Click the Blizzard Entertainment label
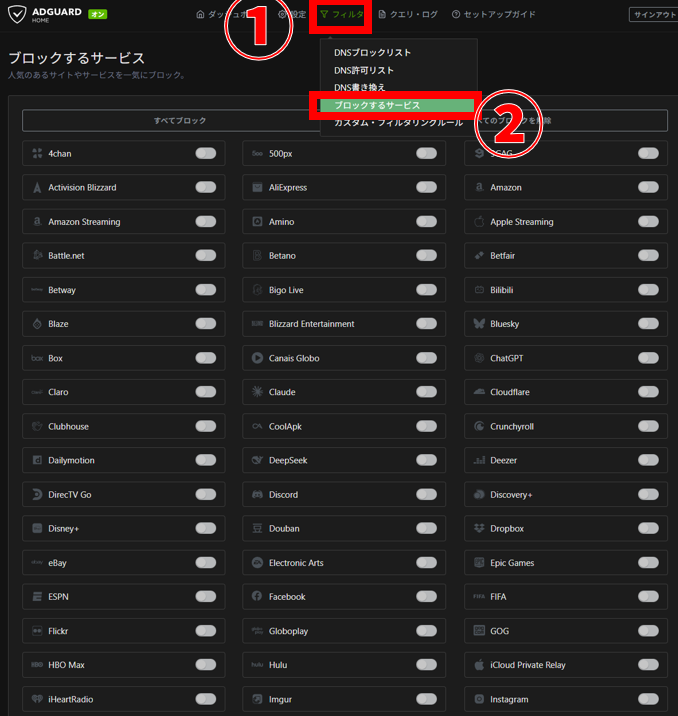This screenshot has height=716, width=678. 311,324
